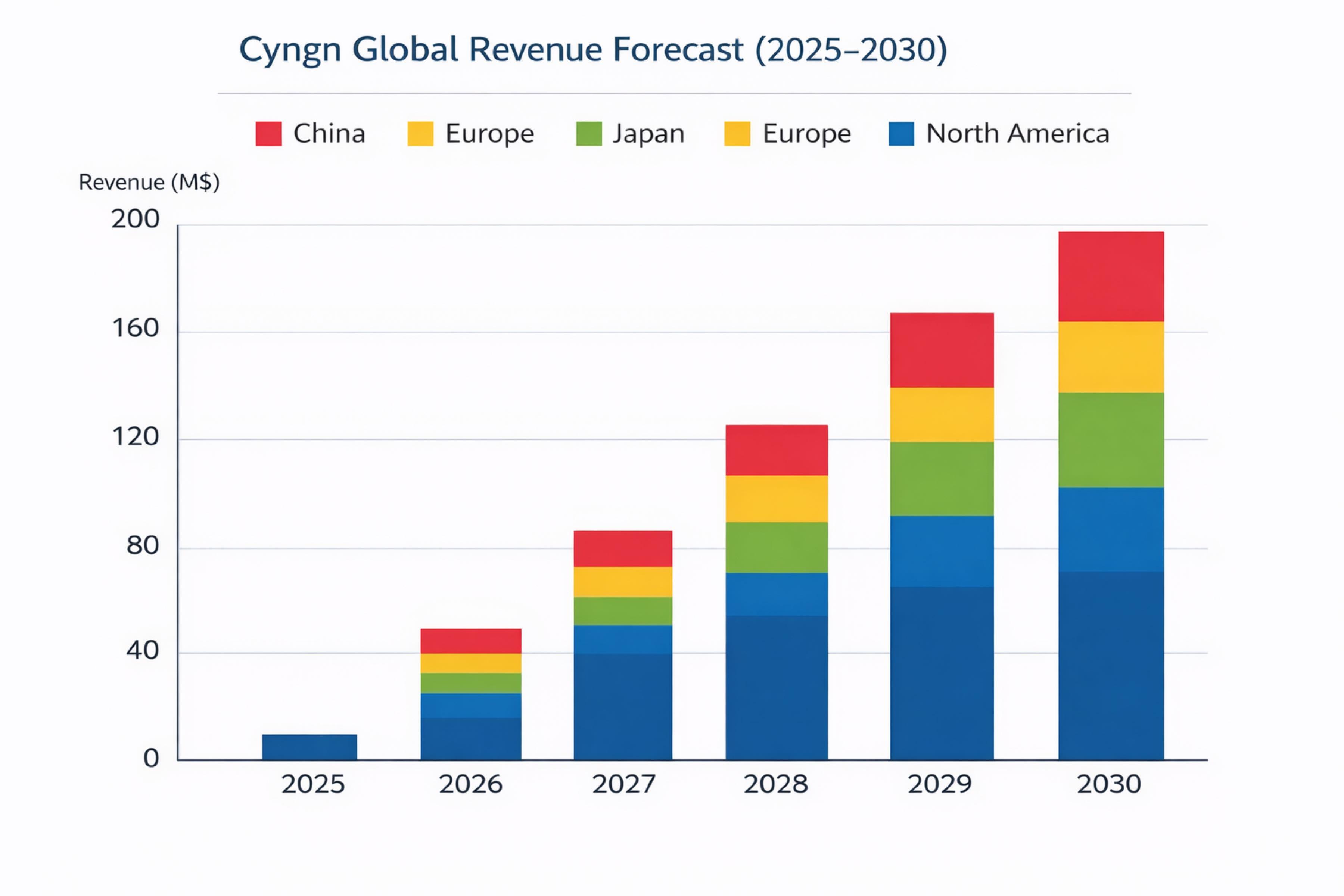Click the China legend label text
Image resolution: width=1344 pixels, height=896 pixels.
click(x=329, y=134)
